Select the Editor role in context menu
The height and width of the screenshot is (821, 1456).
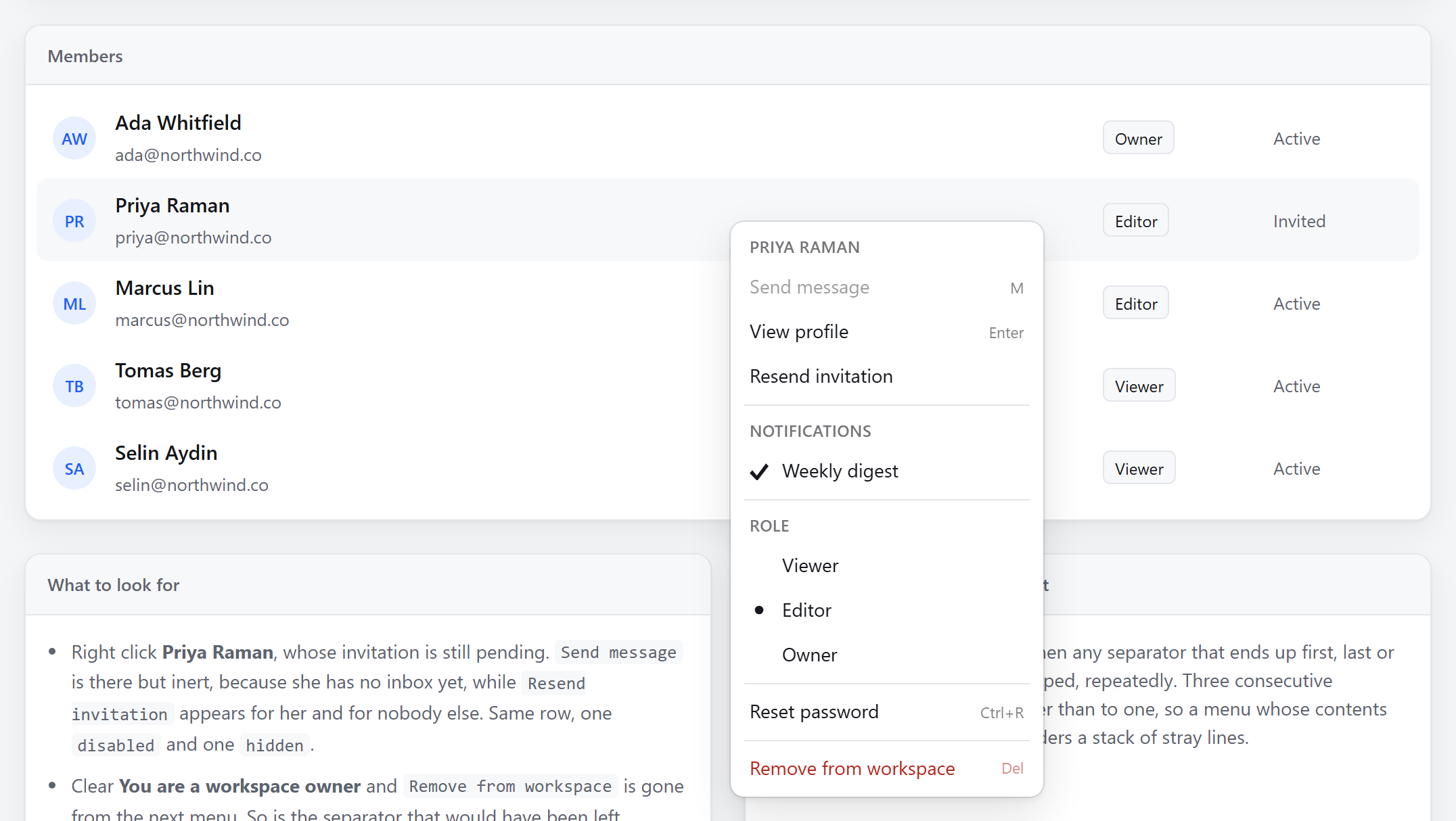pos(886,611)
